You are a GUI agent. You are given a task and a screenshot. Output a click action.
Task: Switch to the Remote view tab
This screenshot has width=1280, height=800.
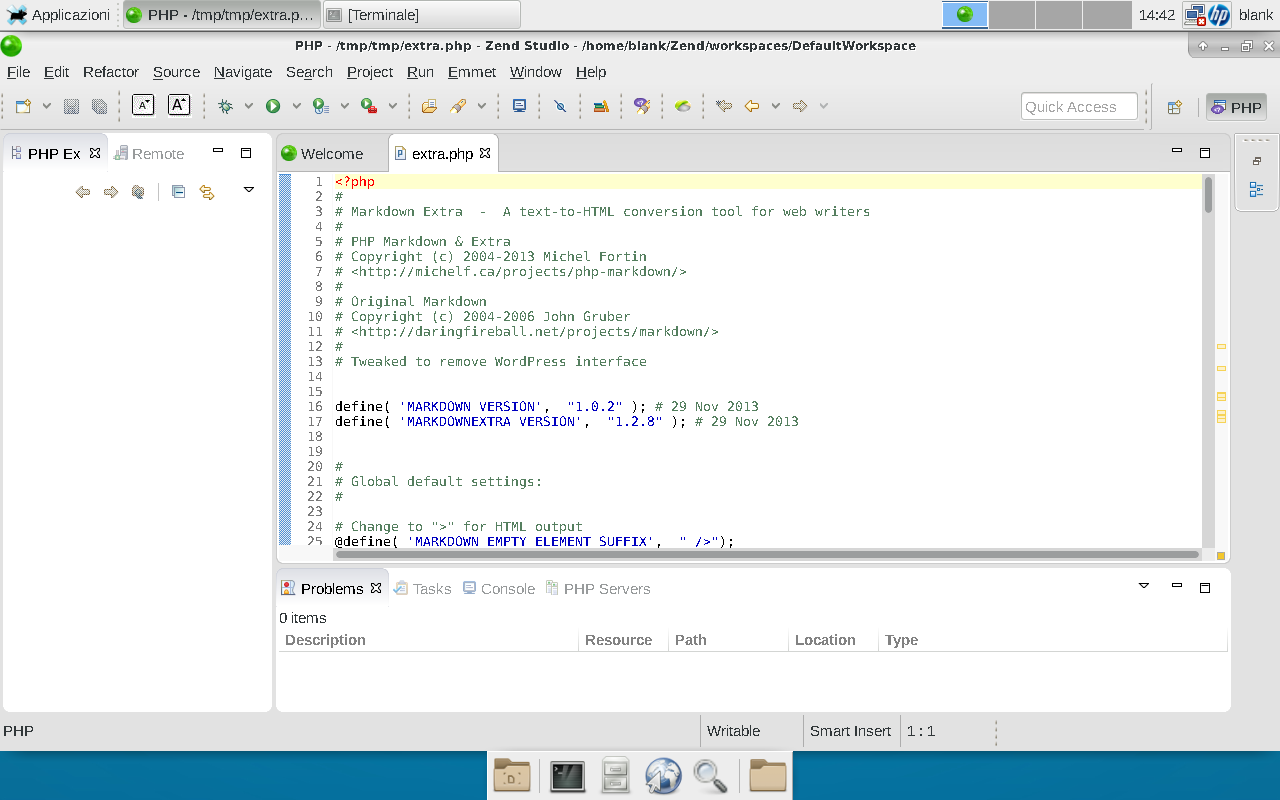149,153
